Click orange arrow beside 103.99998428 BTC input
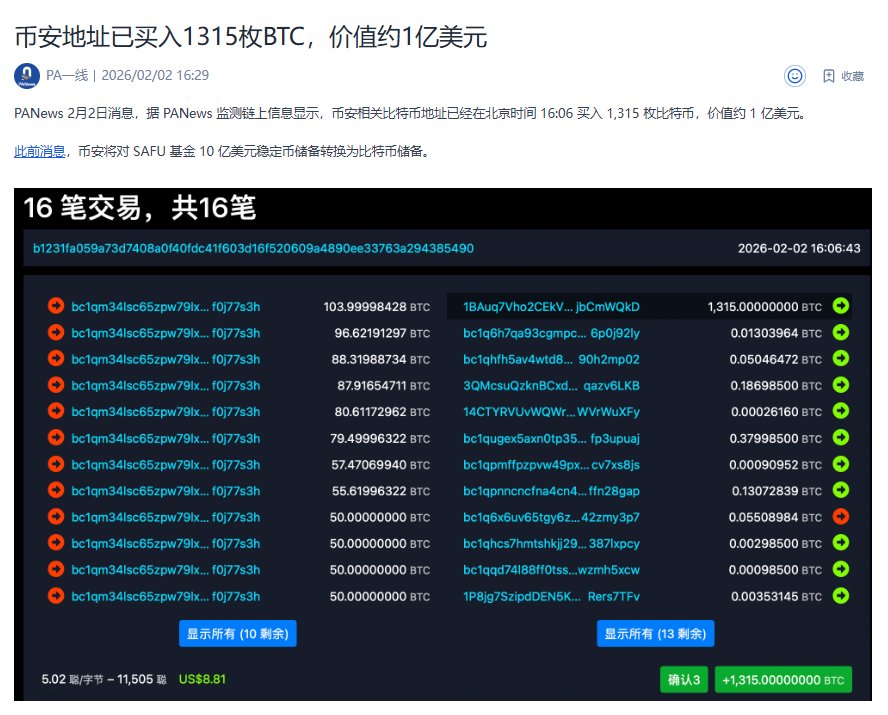888x715 pixels. 56,307
